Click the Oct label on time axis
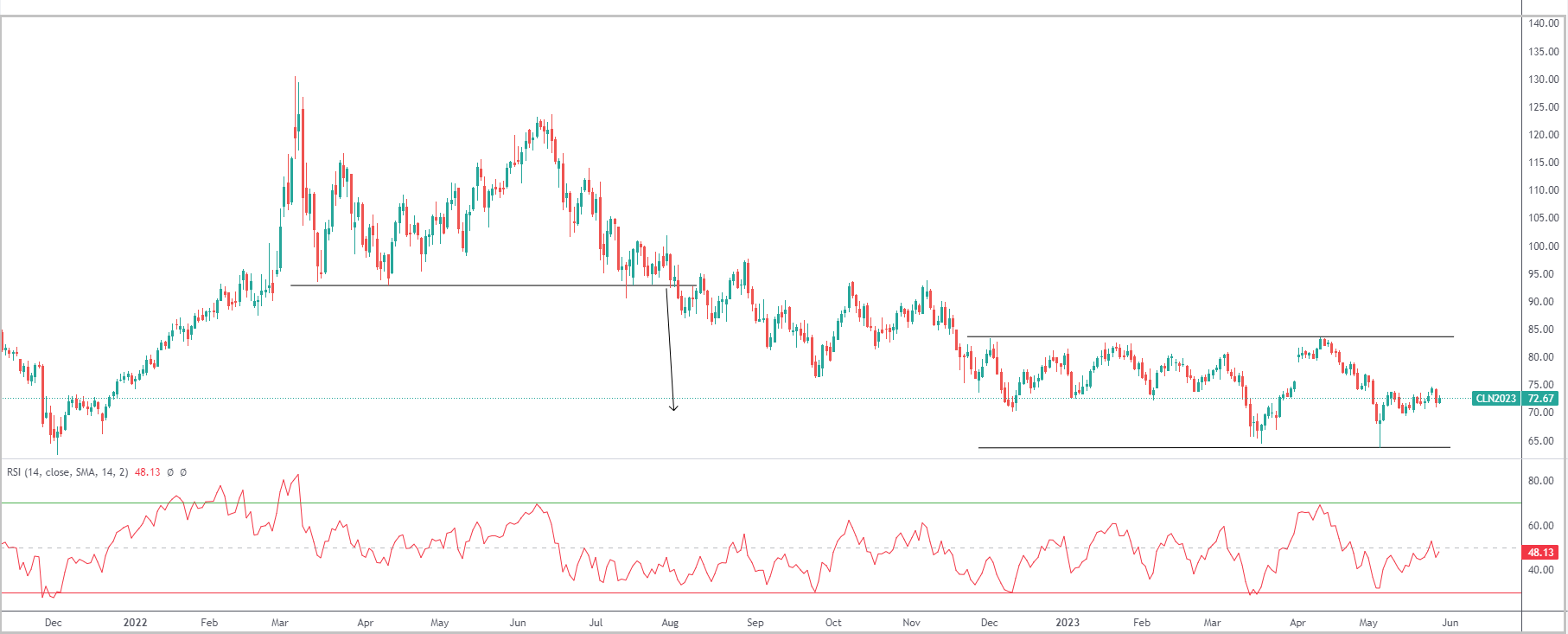This screenshot has height=634, width=1568. tap(833, 623)
